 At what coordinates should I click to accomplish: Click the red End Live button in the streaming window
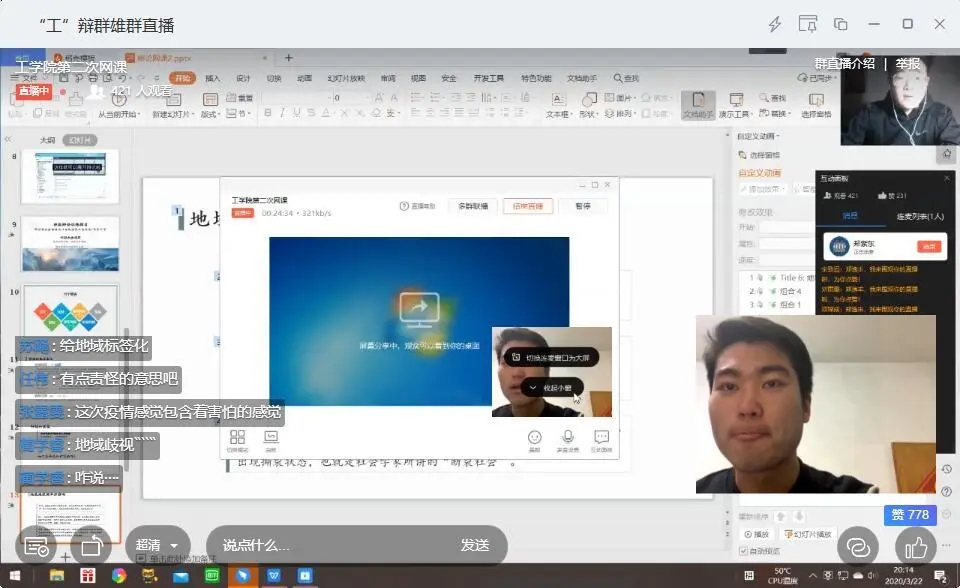(x=528, y=206)
